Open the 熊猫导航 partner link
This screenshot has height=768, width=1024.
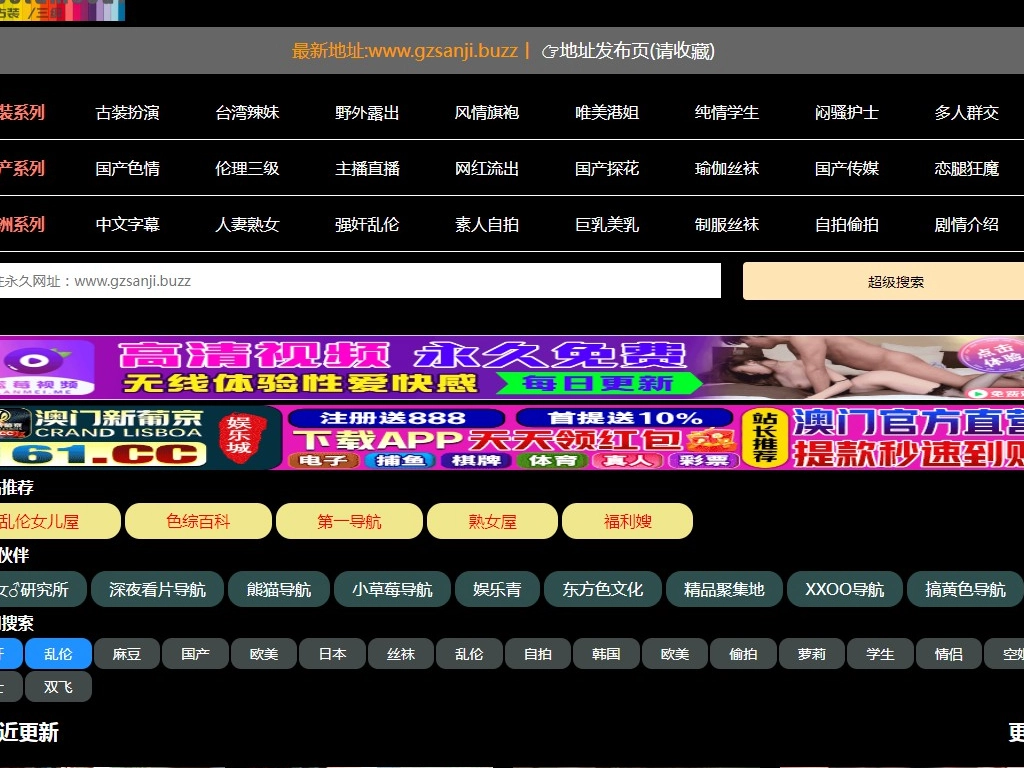(279, 589)
